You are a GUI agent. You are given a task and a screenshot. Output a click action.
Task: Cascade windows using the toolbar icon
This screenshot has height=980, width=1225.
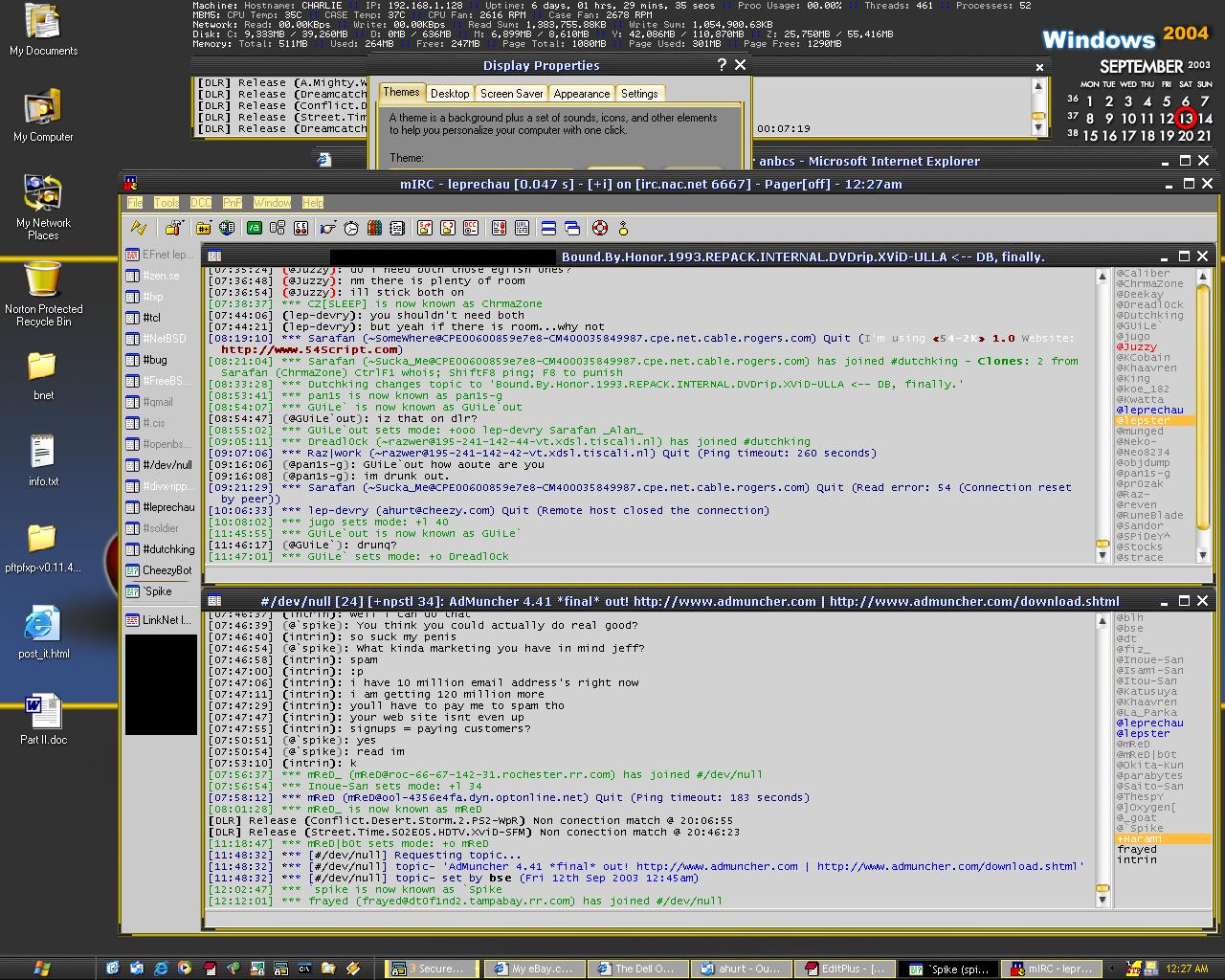pyautogui.click(x=571, y=228)
